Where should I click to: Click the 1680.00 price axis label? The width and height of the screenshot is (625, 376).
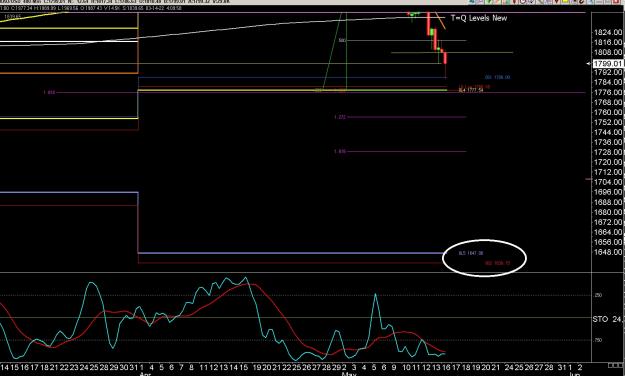coord(608,212)
